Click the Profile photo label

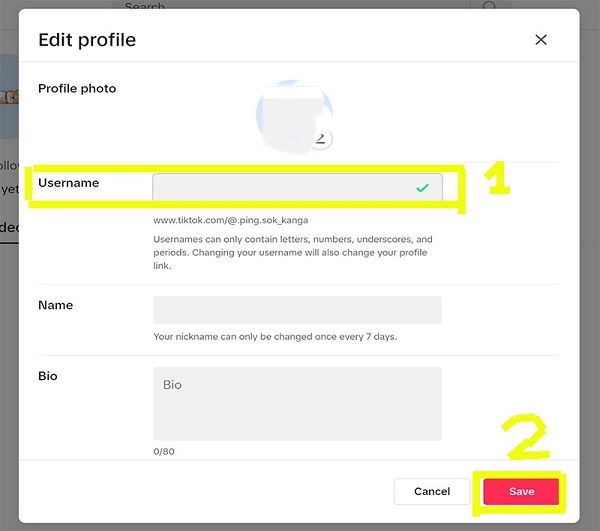point(77,89)
